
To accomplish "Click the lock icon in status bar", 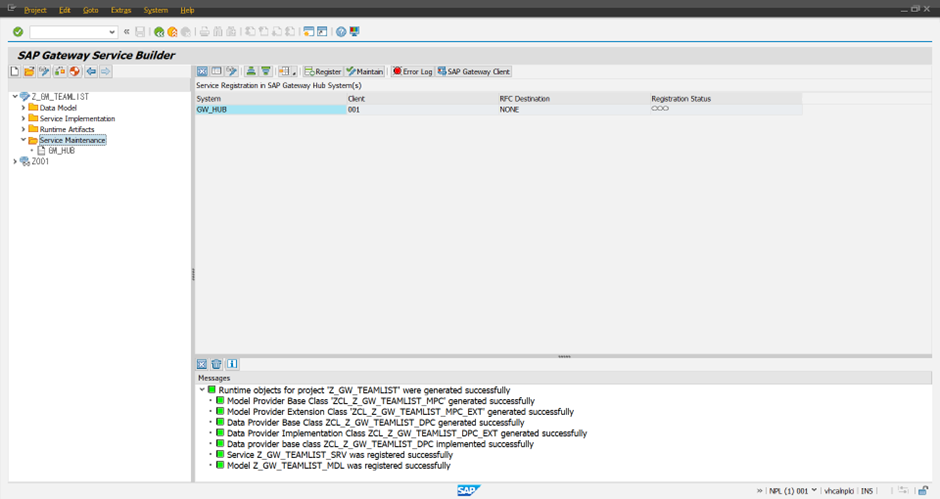I will [x=923, y=491].
